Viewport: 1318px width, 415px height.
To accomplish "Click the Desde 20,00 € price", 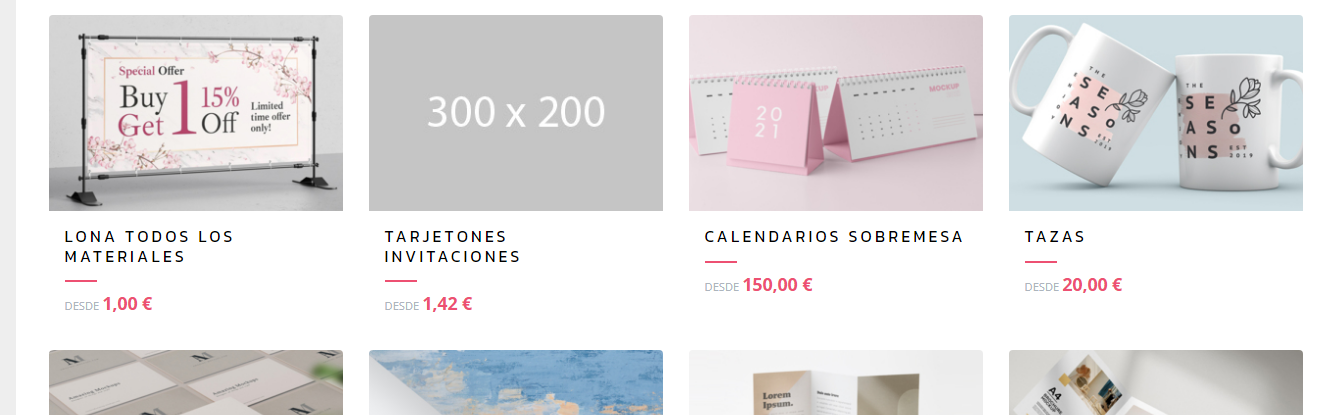I will [x=1073, y=285].
